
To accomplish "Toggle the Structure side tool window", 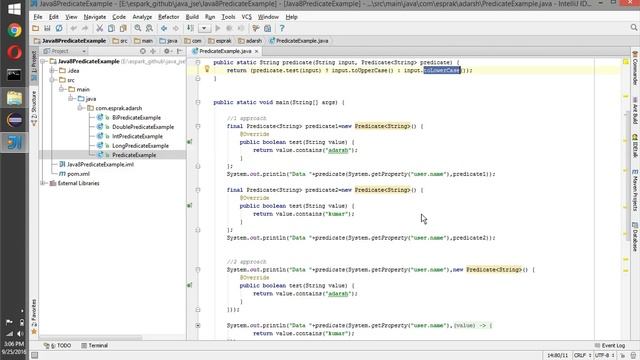I will [x=34, y=108].
